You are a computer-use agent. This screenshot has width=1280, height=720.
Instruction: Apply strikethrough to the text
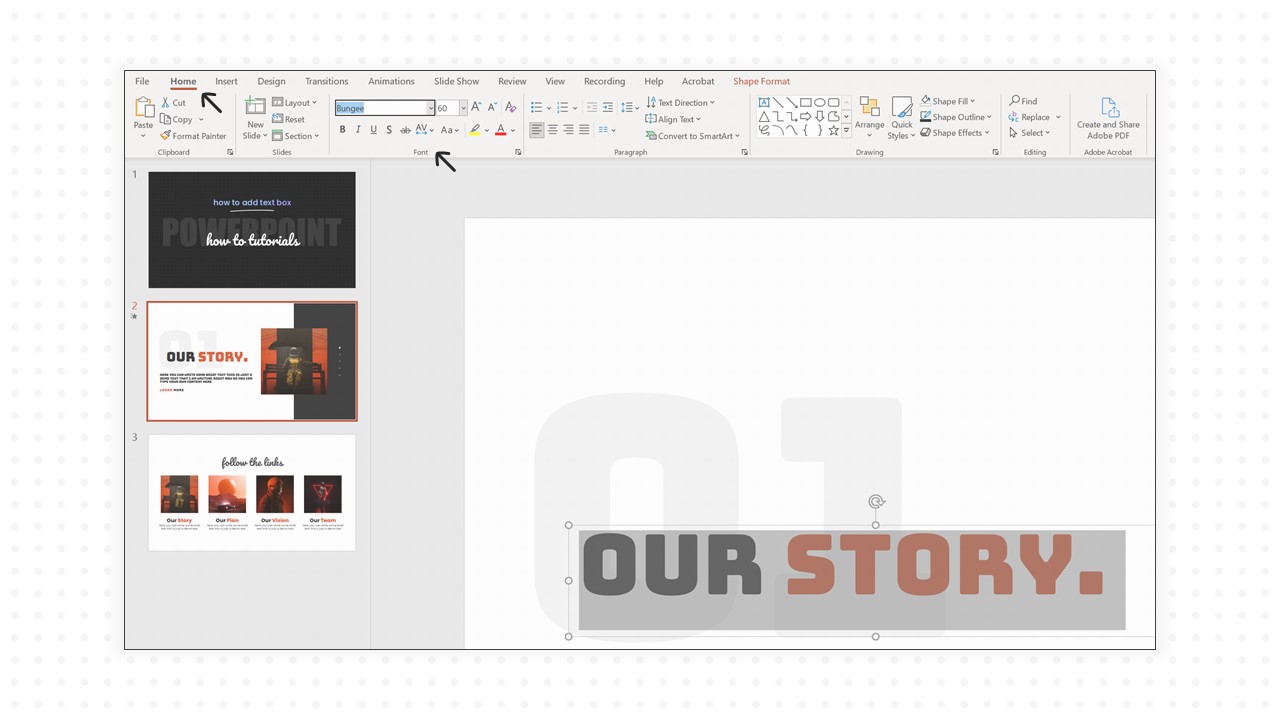(x=389, y=130)
